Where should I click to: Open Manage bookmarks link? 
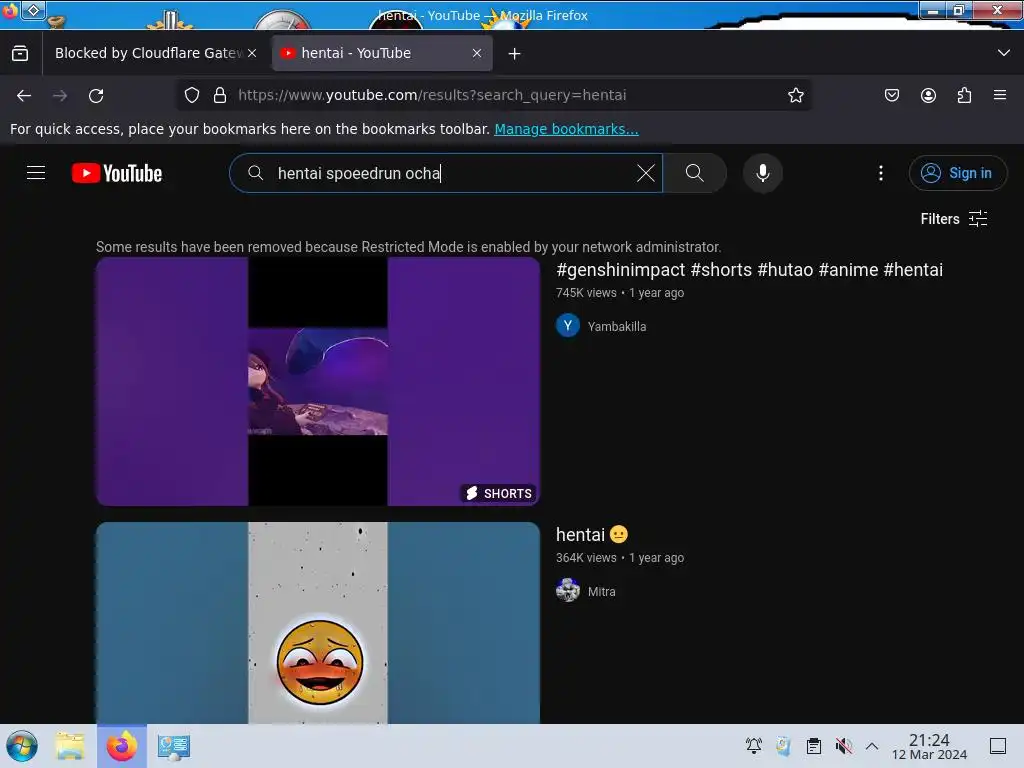pos(566,129)
